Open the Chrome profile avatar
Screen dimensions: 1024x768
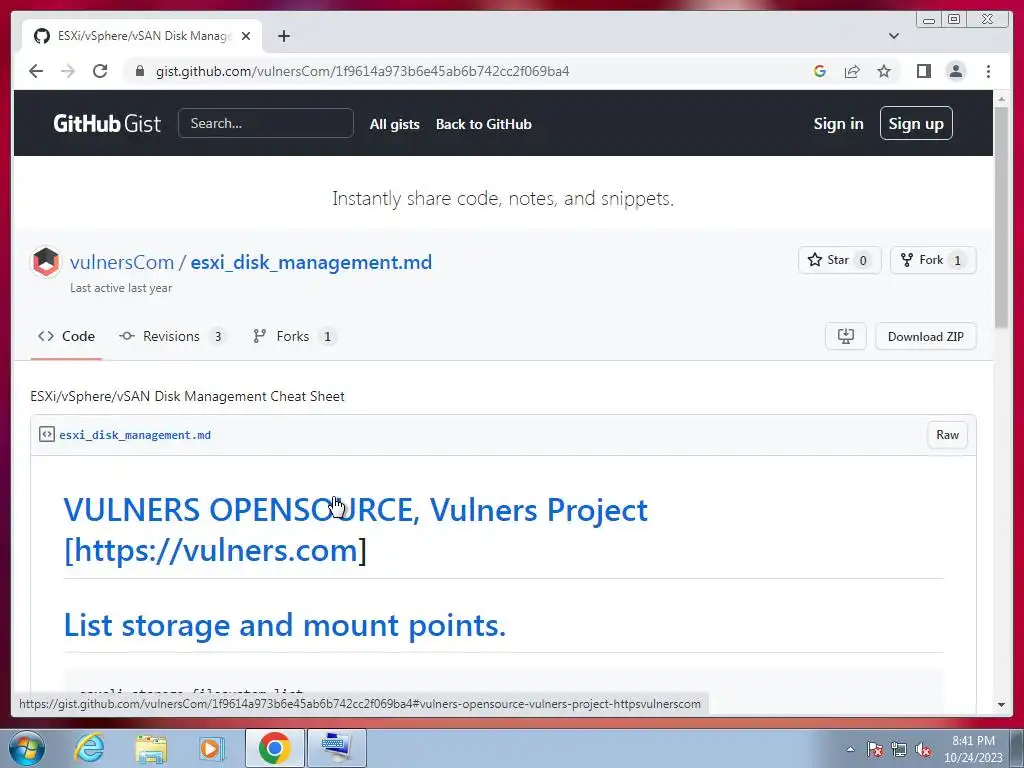(x=955, y=71)
